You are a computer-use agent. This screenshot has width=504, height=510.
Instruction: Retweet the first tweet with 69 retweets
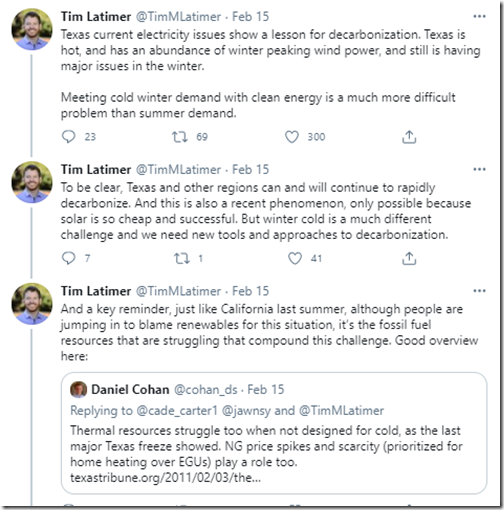click(x=180, y=137)
